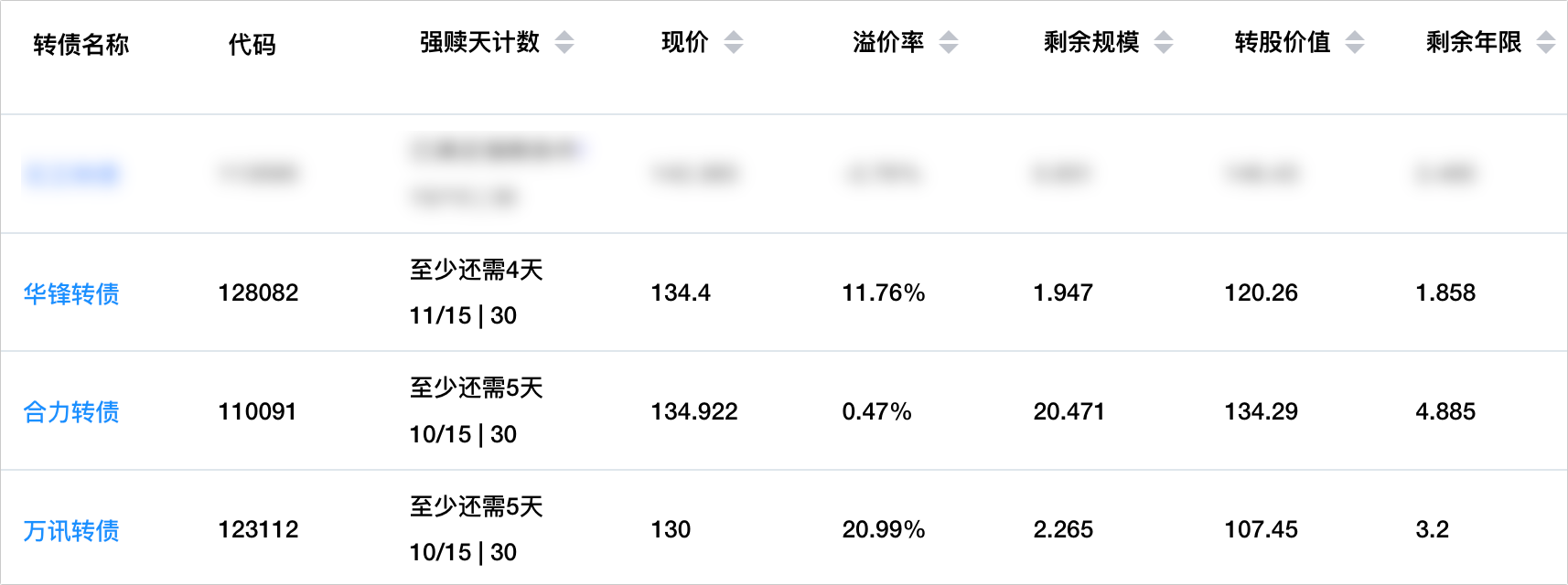Click bond code 110091
The image size is (1568, 585).
coord(257,411)
